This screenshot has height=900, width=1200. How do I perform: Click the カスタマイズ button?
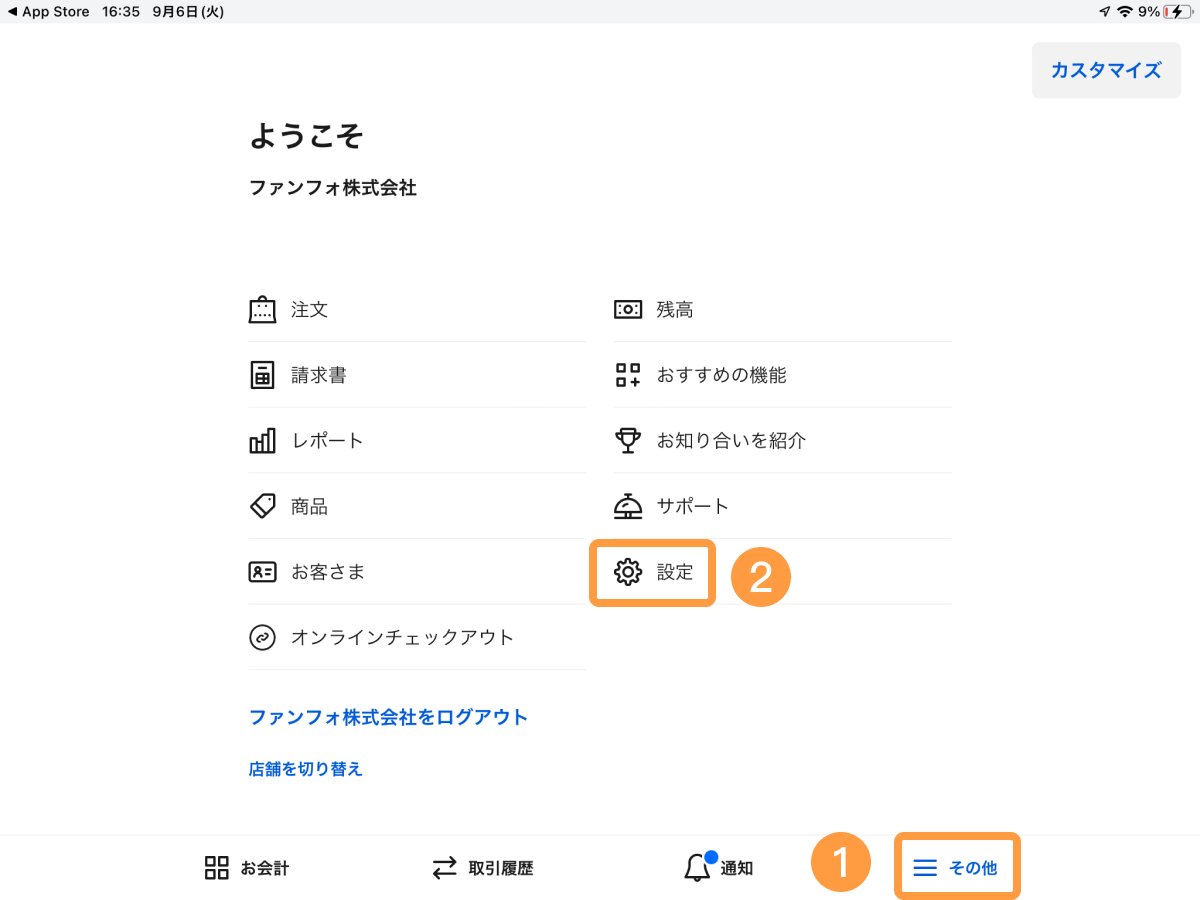tap(1106, 70)
